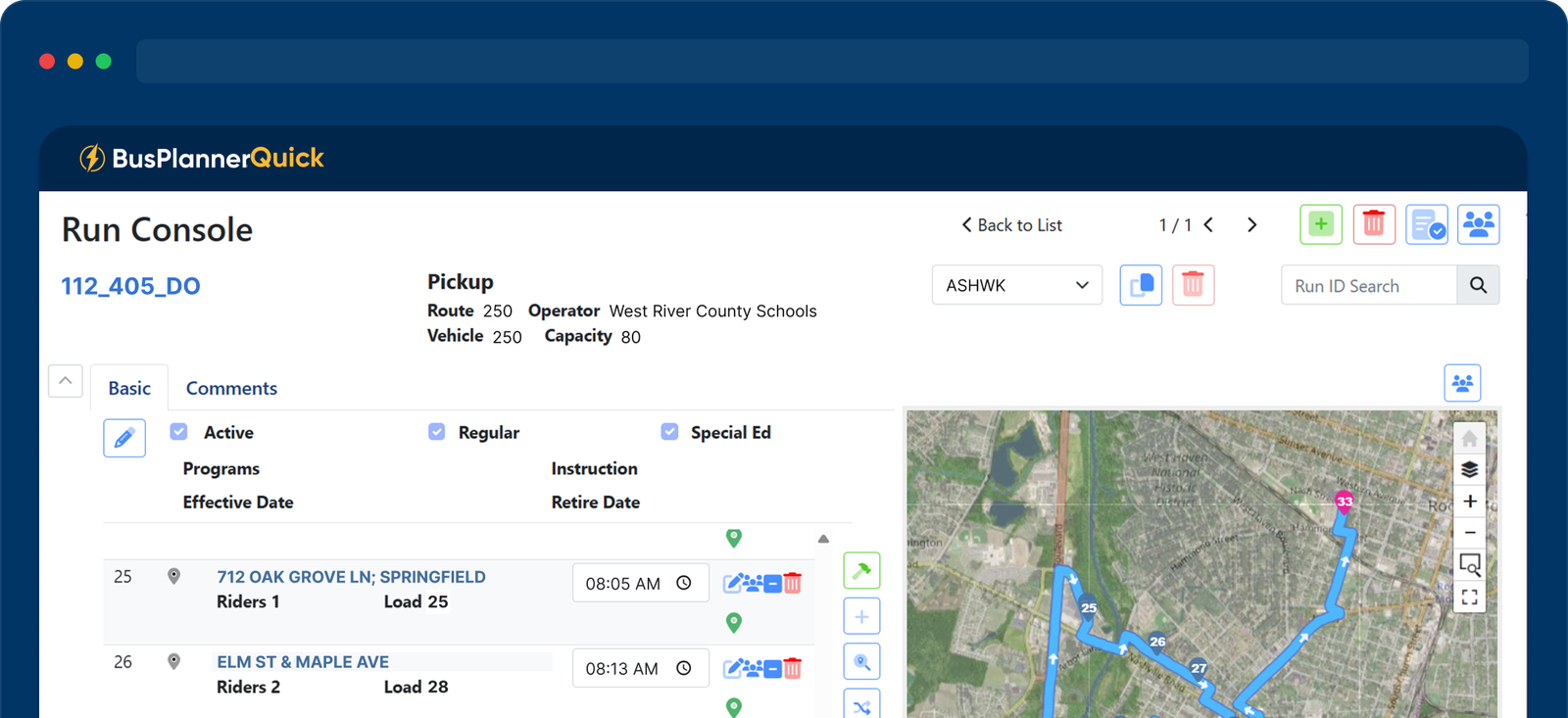Click the Run ID search magnifier button

pos(1478,285)
